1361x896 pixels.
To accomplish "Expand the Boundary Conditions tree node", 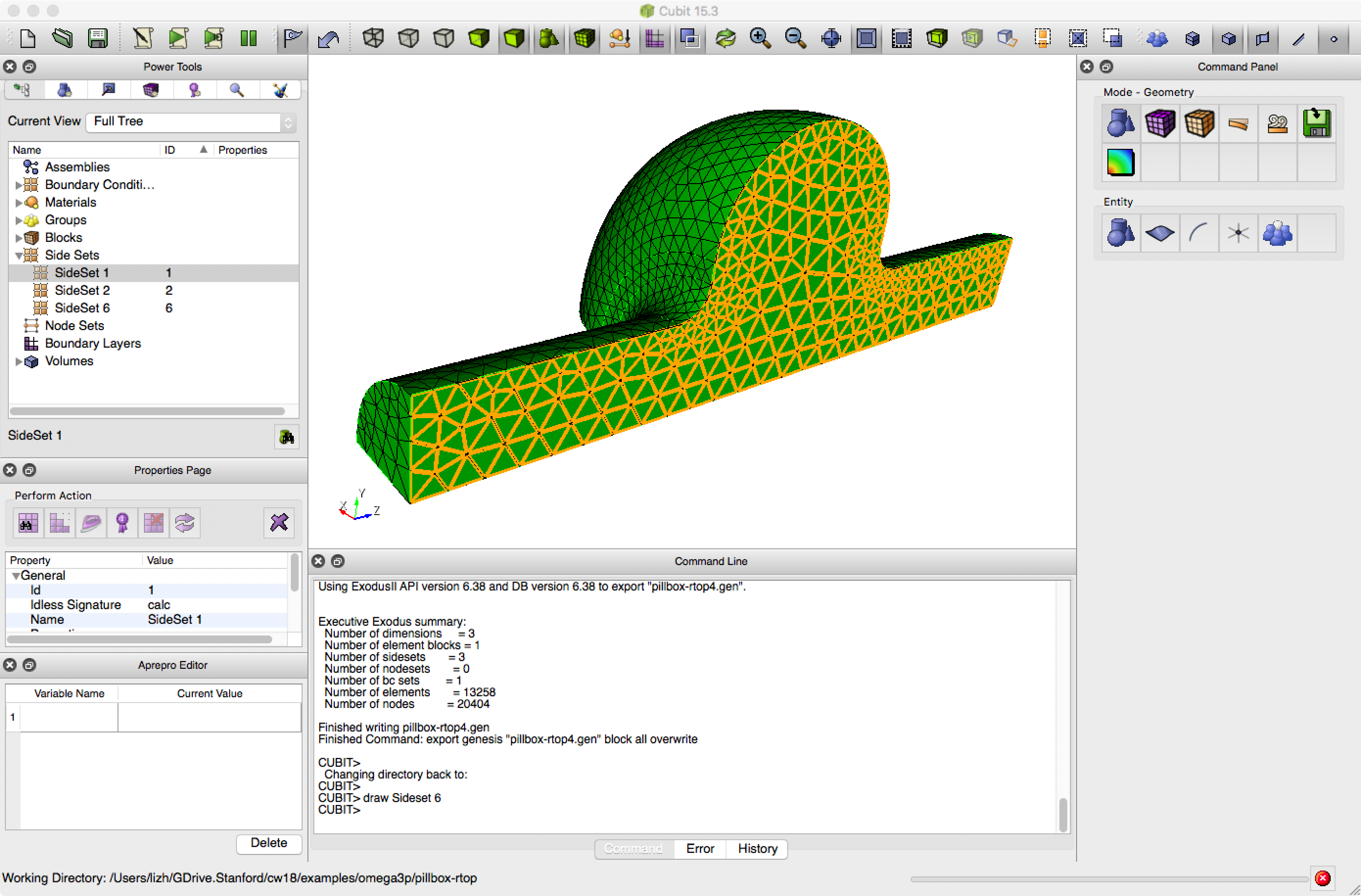I will pos(18,185).
